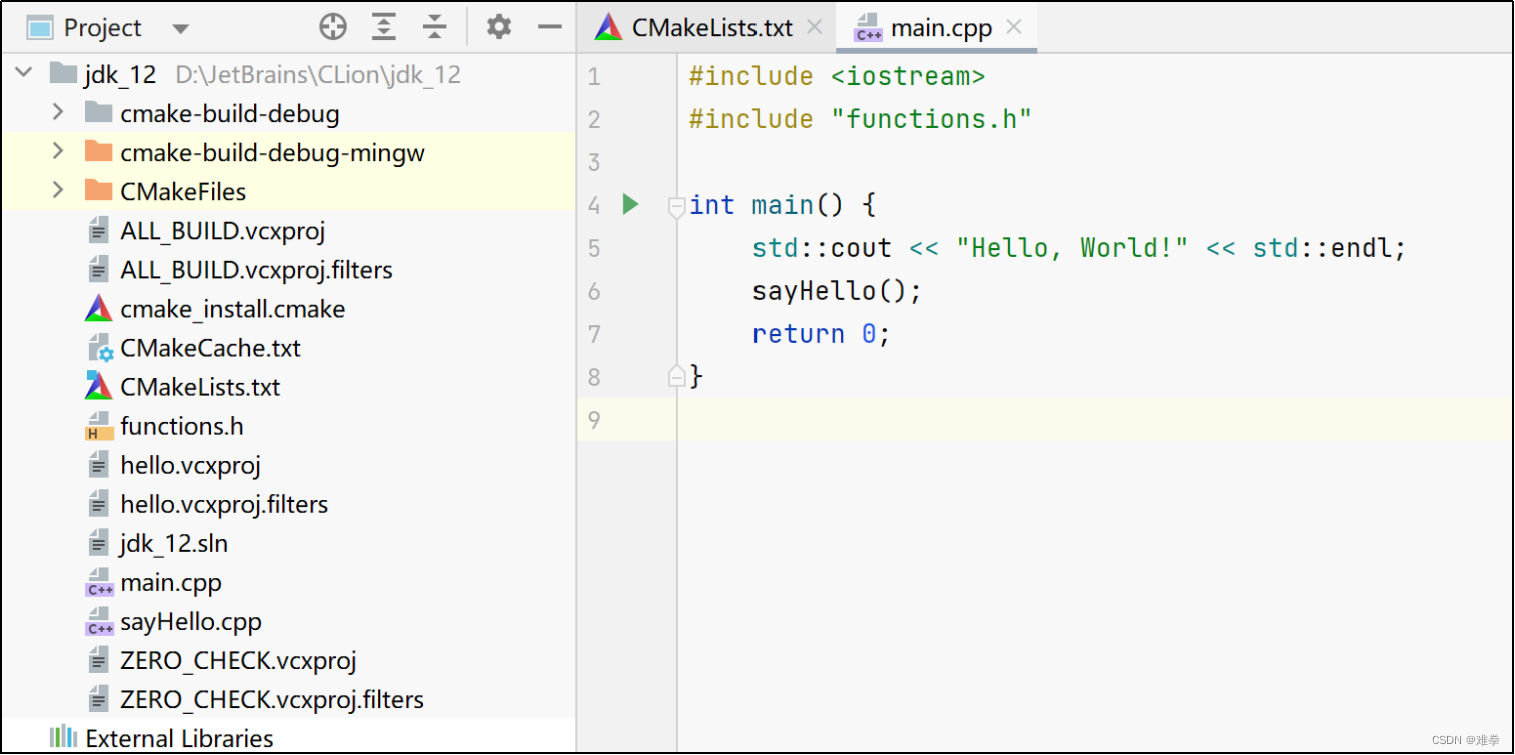Click the Project panel window icon
This screenshot has height=755, width=1515.
pos(39,28)
